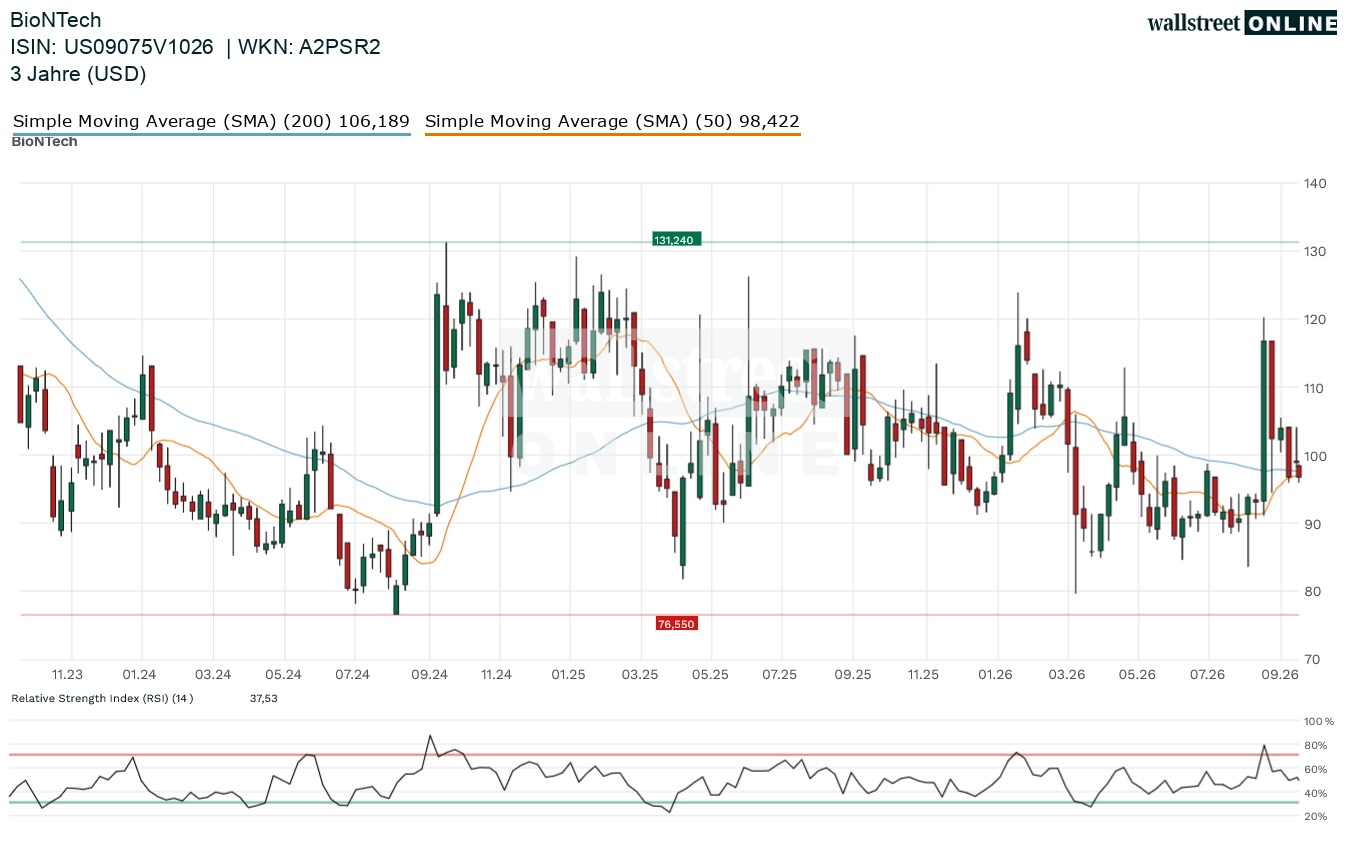Image resolution: width=1349 pixels, height=843 pixels.
Task: Click the 05.25 date axis label
Action: pos(709,675)
